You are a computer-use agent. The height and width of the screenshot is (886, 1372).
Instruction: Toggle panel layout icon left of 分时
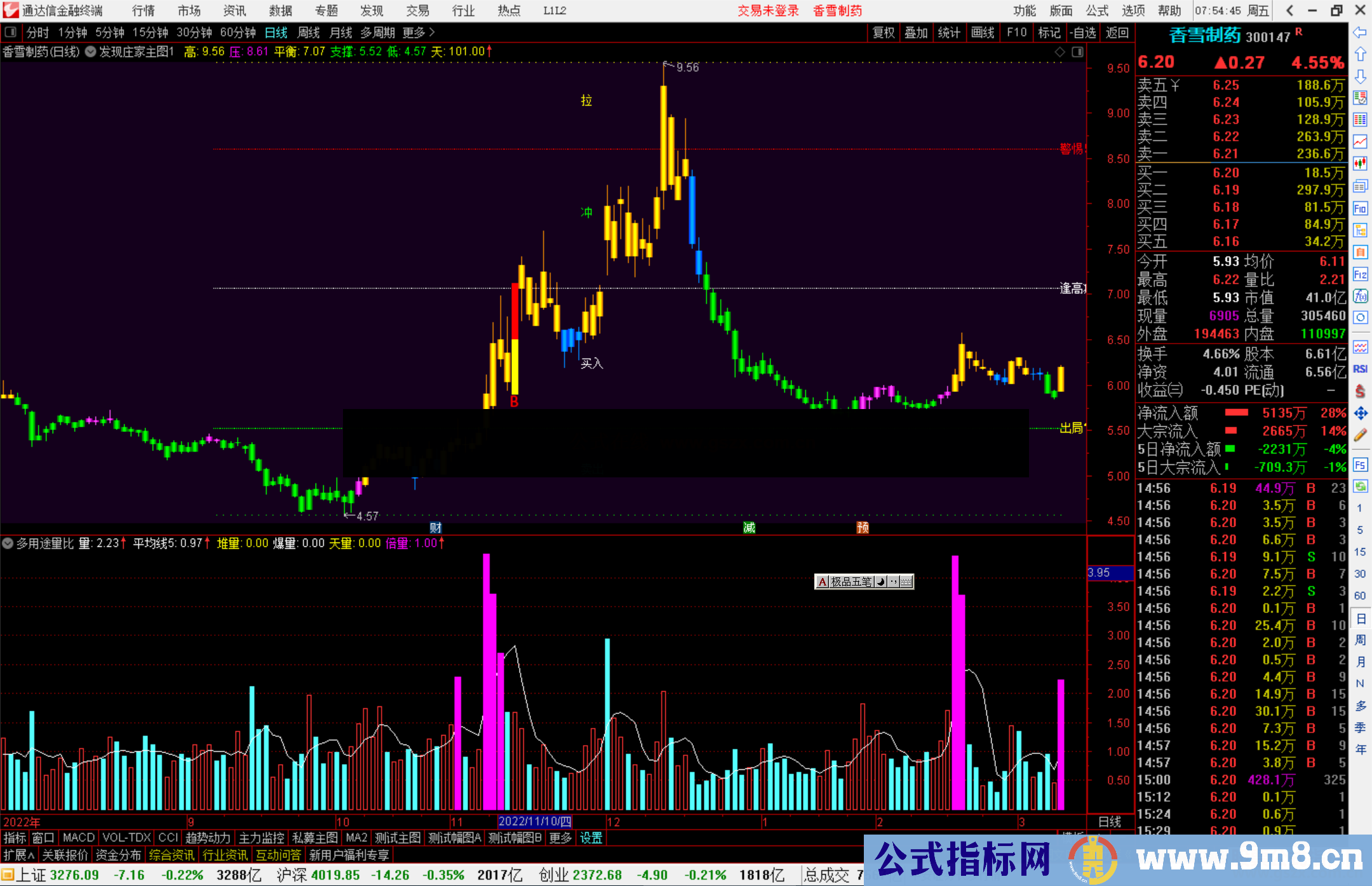(x=11, y=32)
